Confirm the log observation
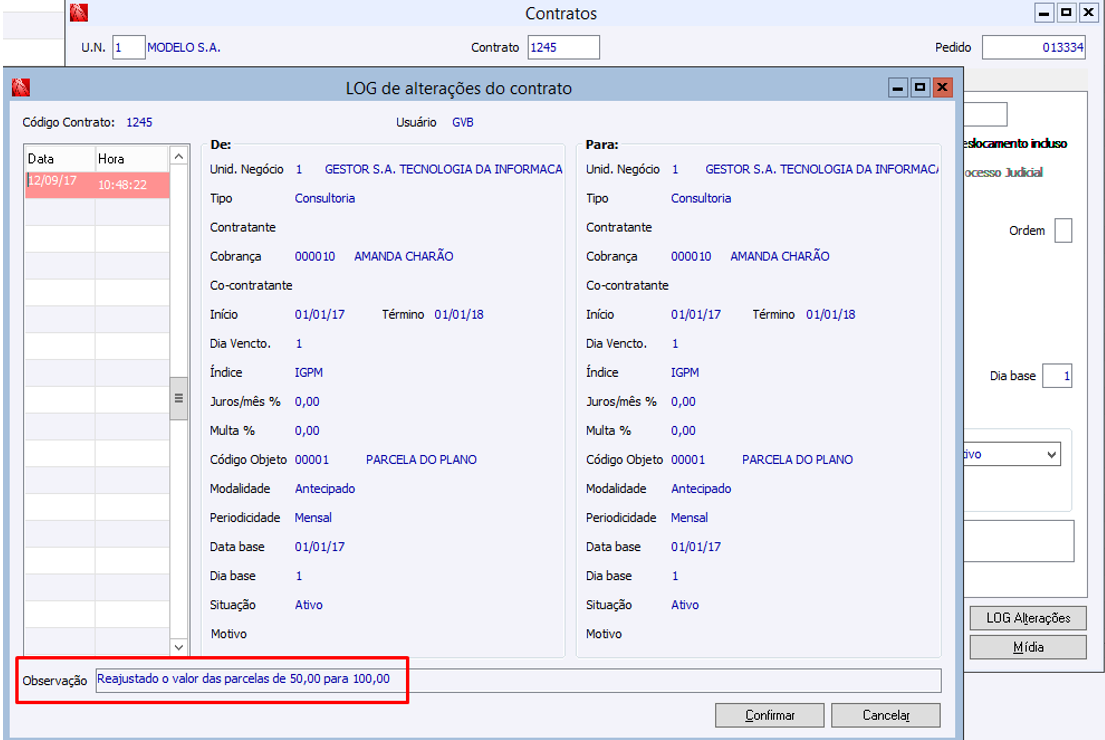This screenshot has height=740, width=1105. [770, 715]
